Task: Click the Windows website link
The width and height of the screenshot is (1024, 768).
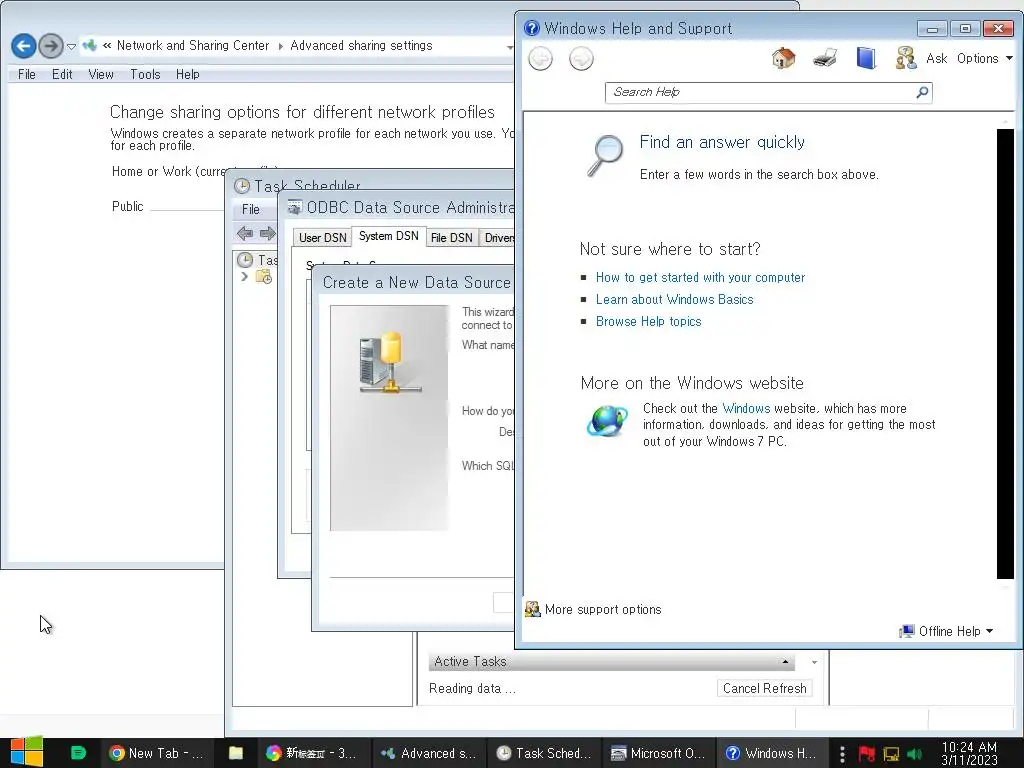Action: click(746, 409)
